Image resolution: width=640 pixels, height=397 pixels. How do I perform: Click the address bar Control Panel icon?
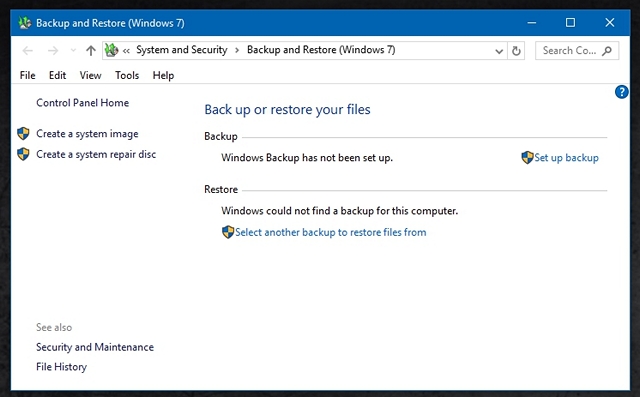click(111, 50)
